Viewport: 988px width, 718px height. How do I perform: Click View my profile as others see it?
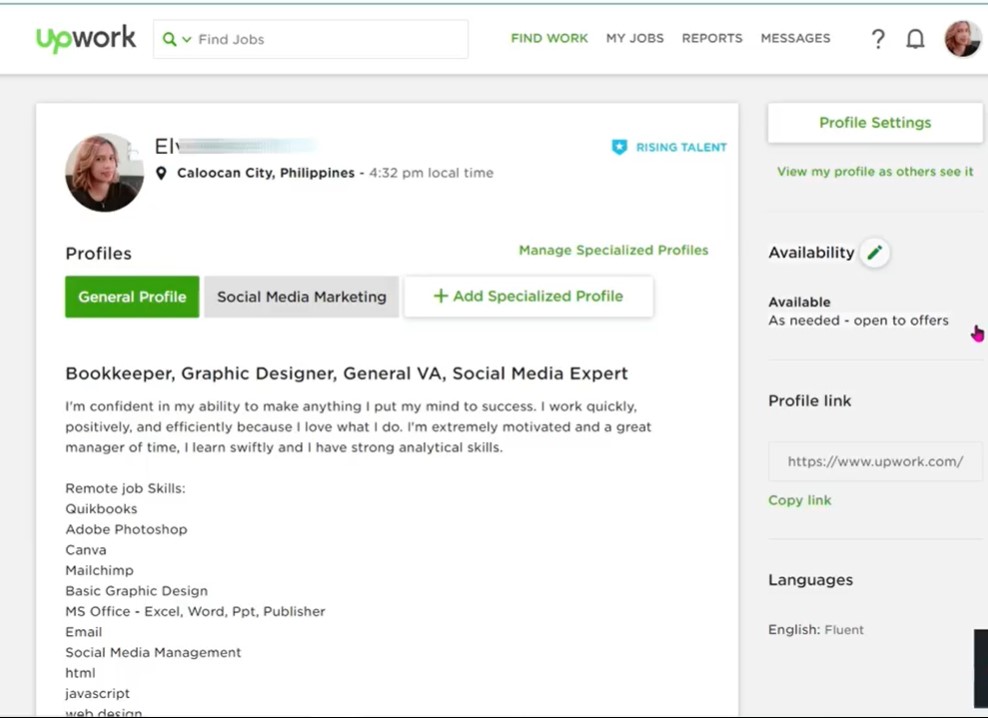point(875,171)
